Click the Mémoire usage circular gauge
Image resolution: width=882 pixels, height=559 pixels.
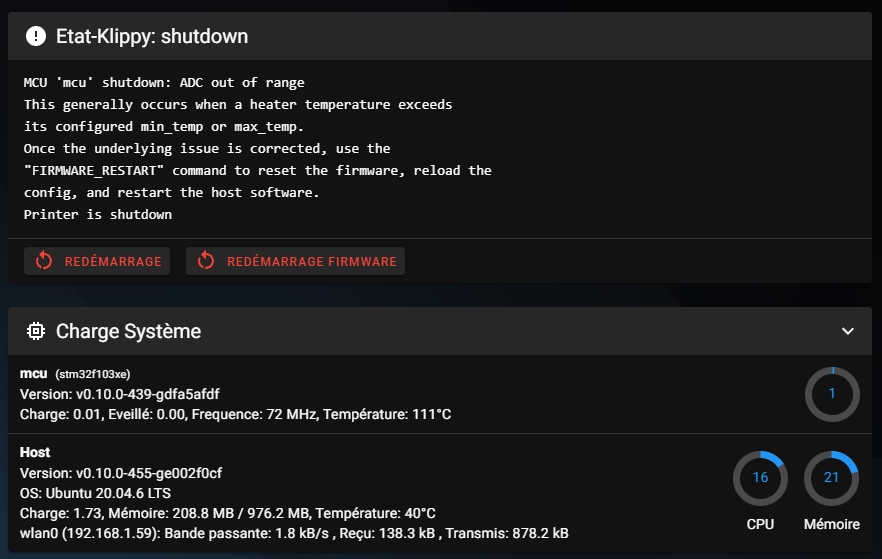(831, 478)
